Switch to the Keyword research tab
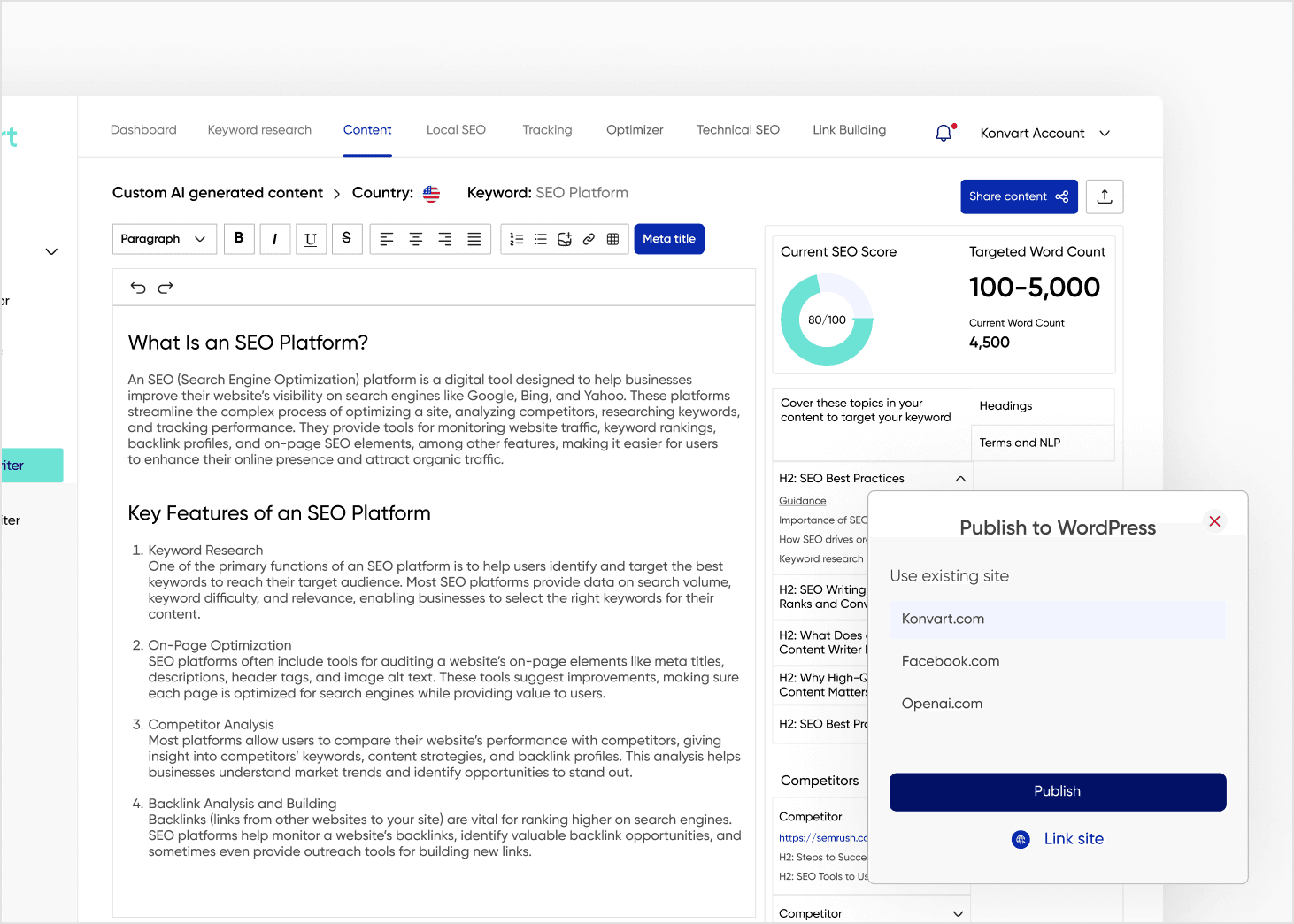Viewport: 1294px width, 924px height. 259,130
